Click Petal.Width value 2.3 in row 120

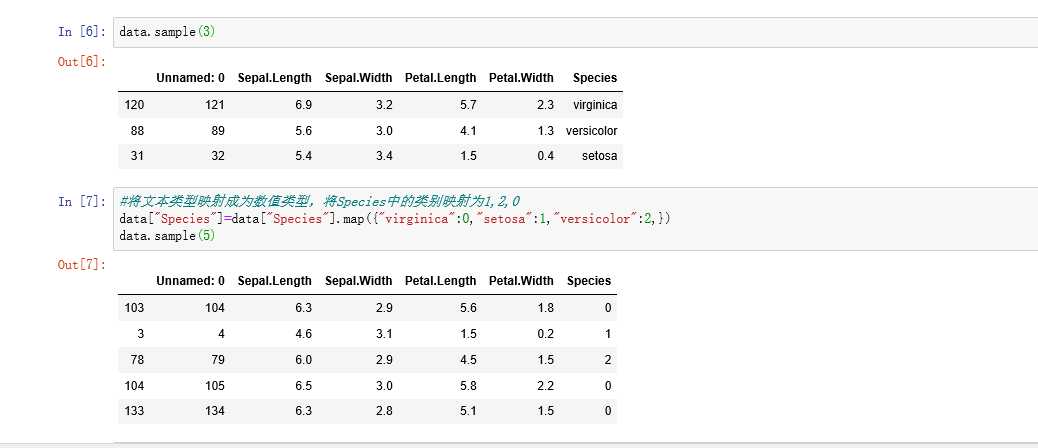point(546,105)
